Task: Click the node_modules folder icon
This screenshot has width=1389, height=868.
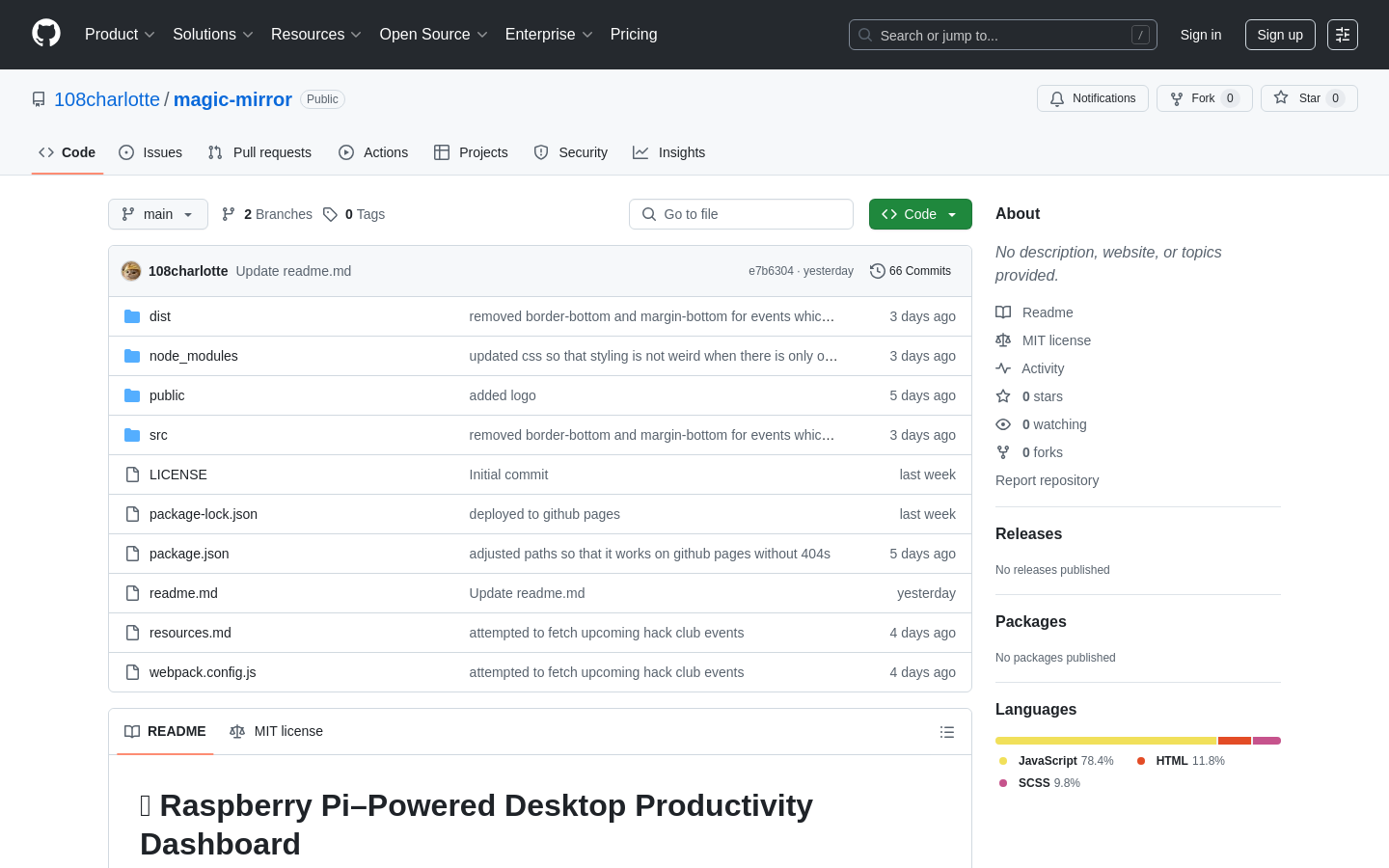Action: point(132,356)
